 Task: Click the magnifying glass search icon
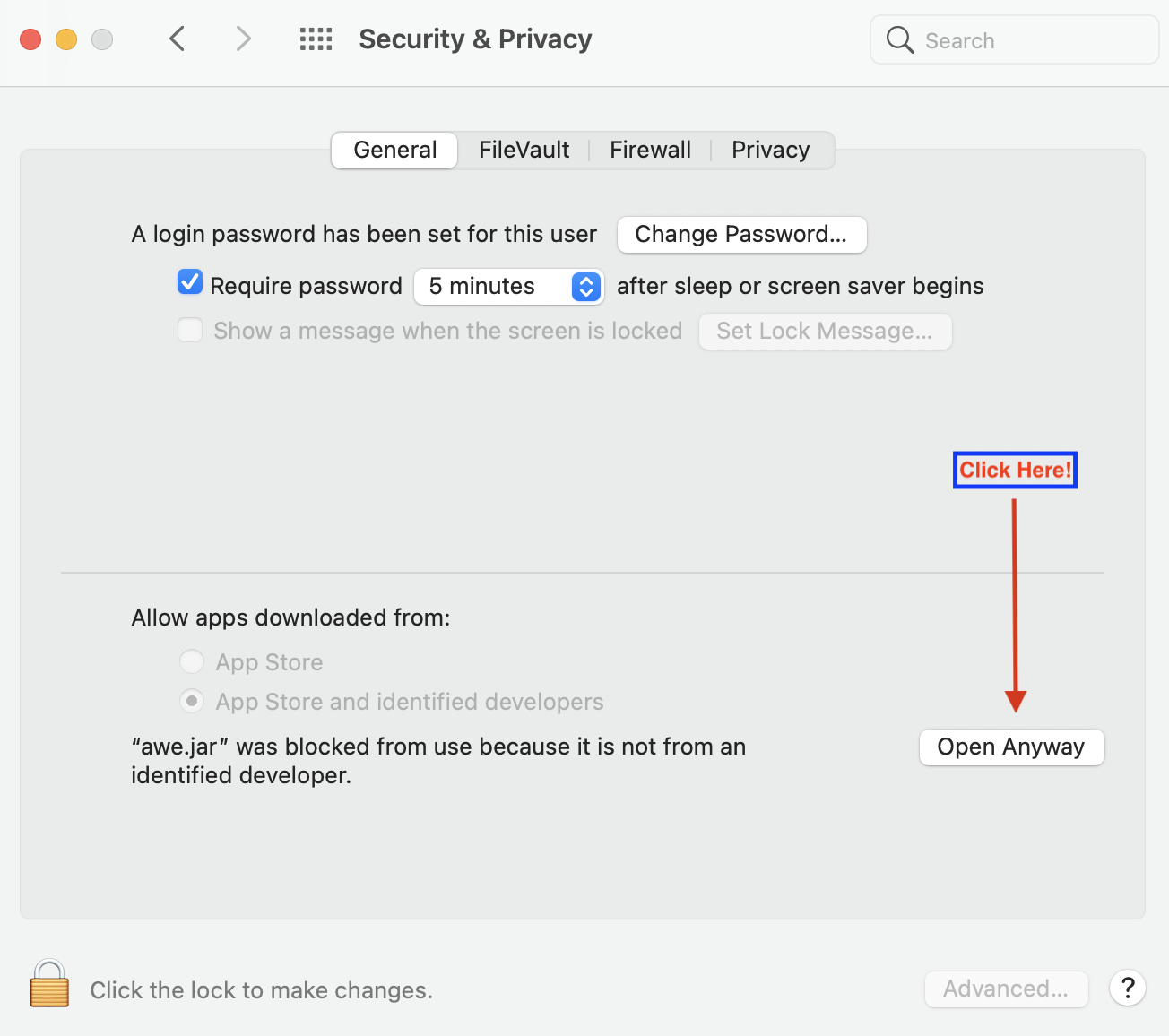pos(900,39)
